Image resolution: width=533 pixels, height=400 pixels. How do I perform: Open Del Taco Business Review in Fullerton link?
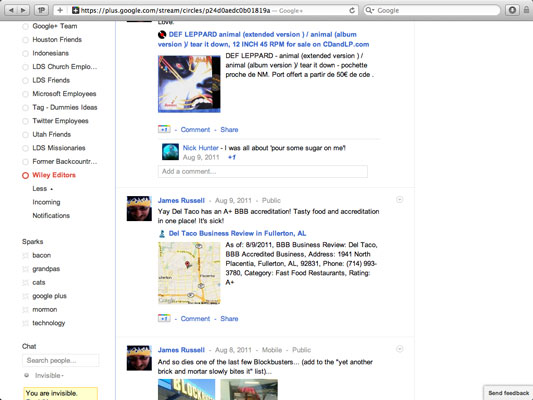tap(237, 233)
